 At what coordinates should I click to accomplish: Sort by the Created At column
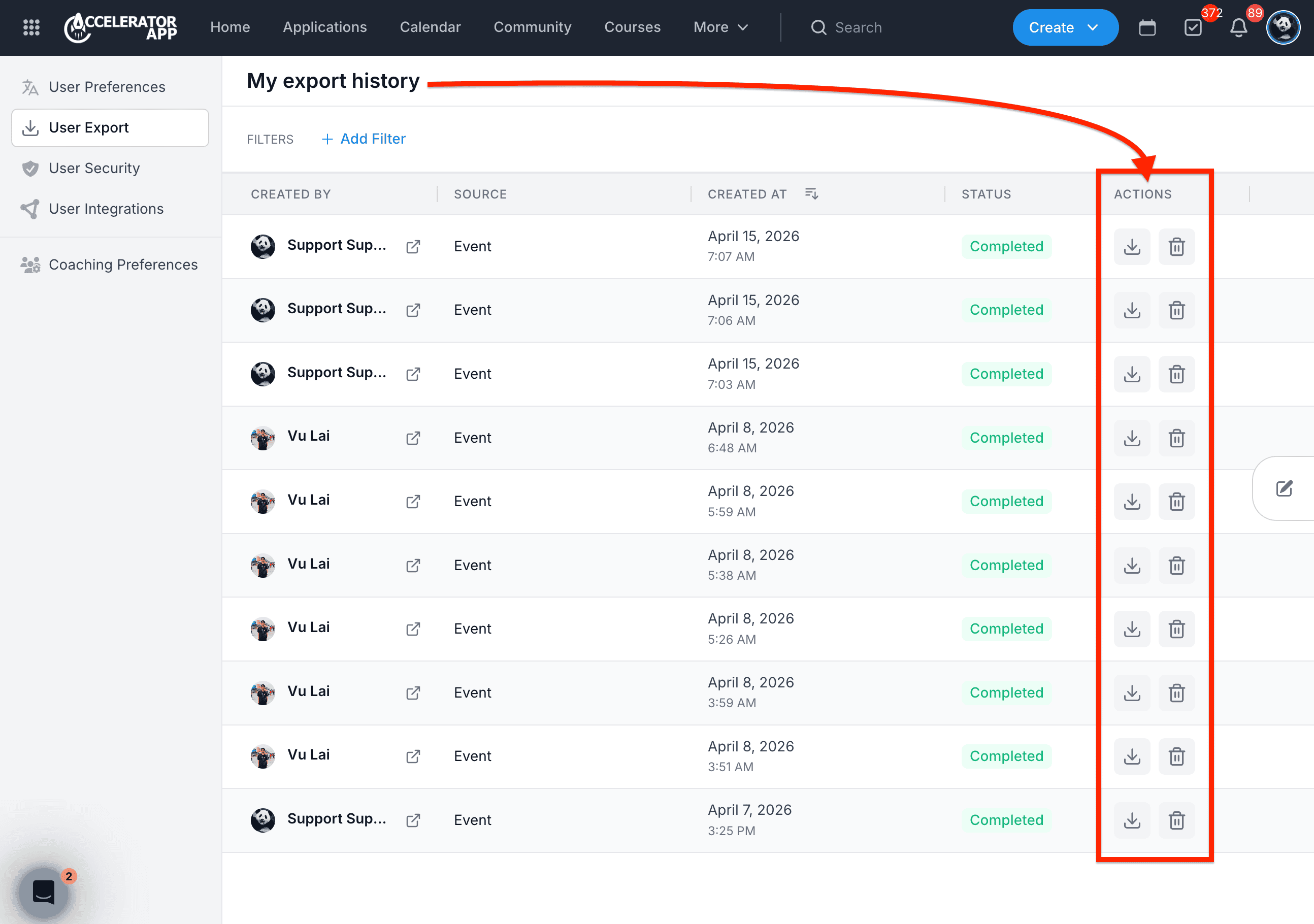pyautogui.click(x=811, y=194)
